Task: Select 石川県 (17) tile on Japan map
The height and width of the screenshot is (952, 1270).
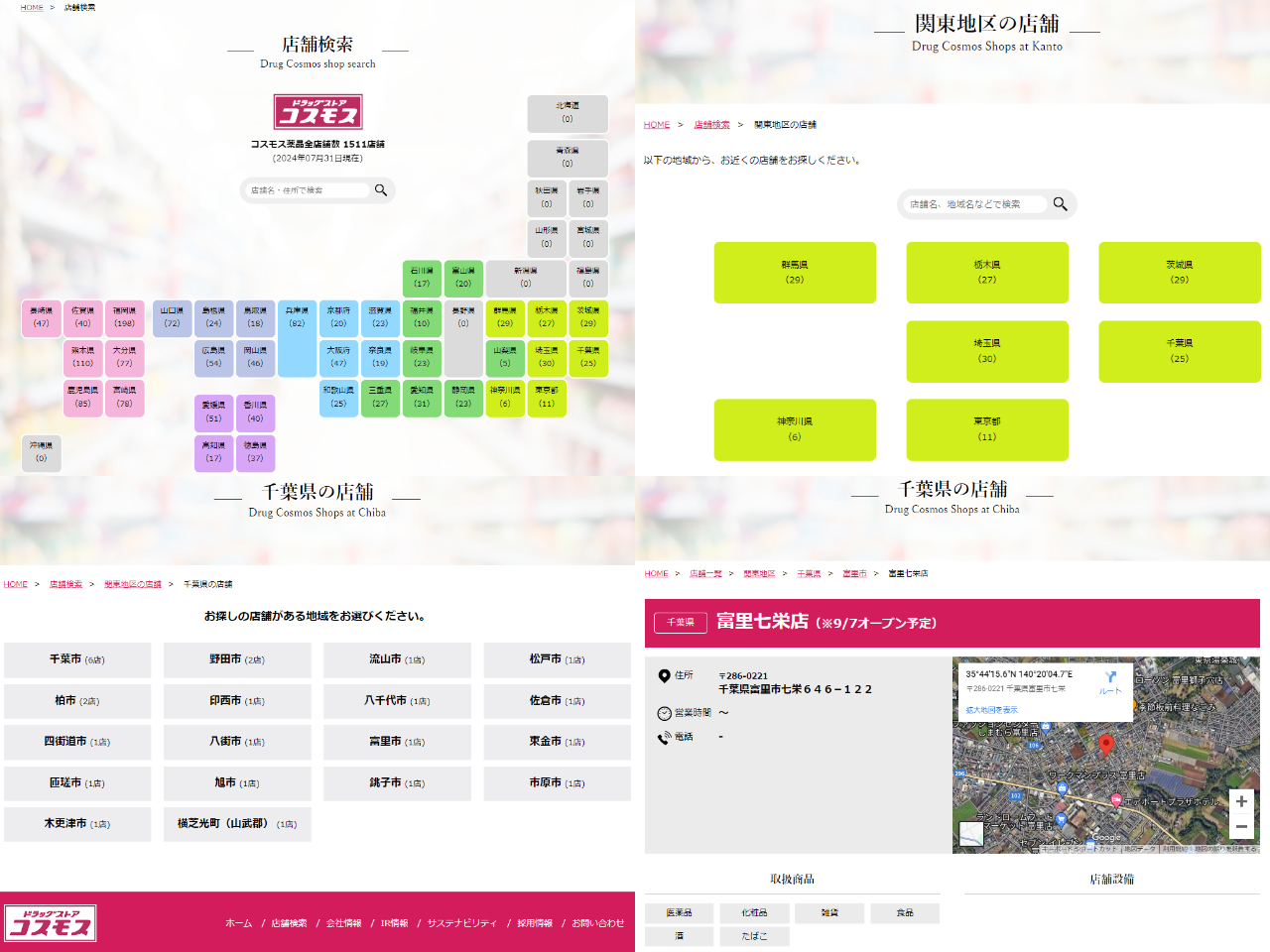Action: [x=422, y=278]
